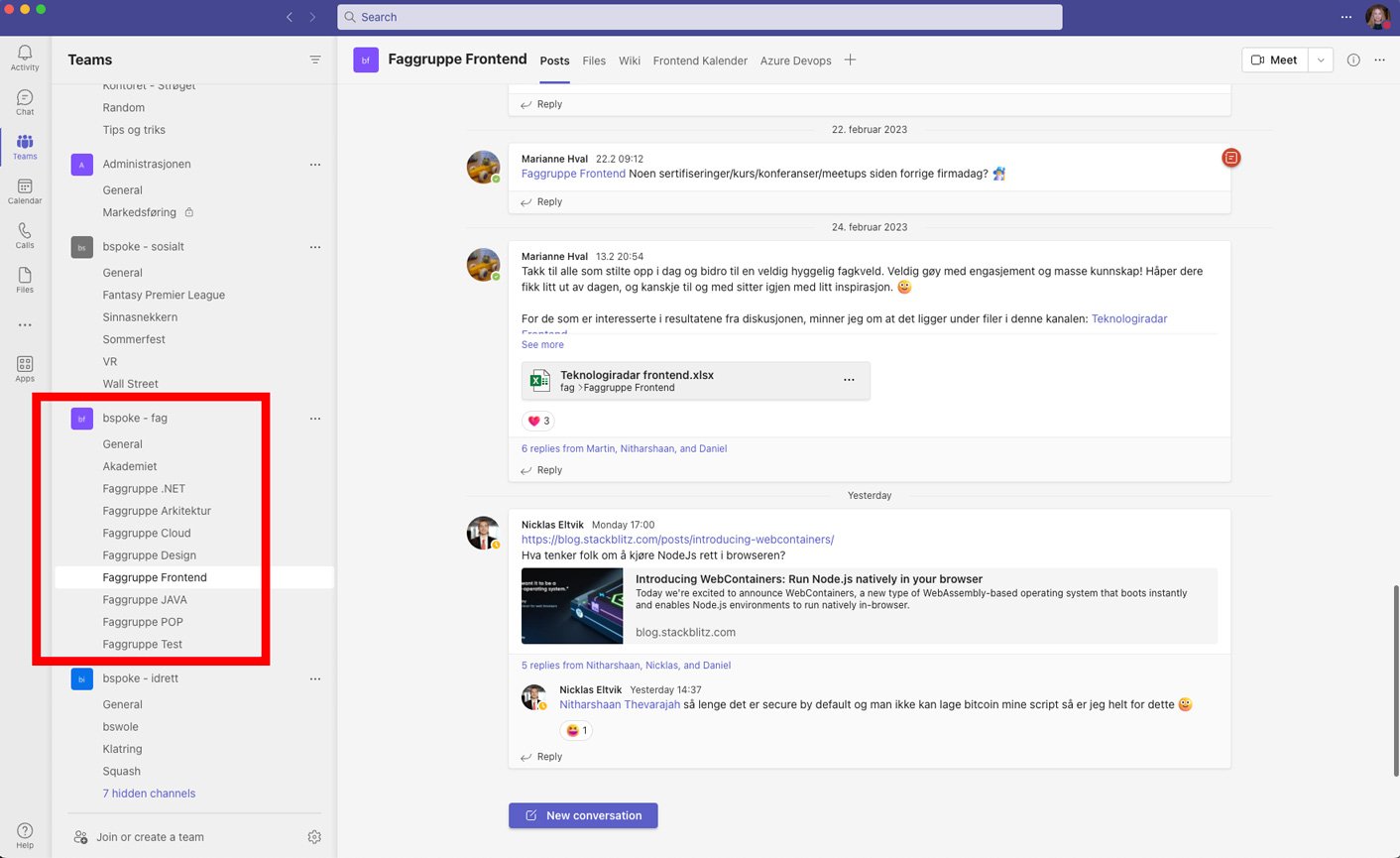Open the Fantasy Premier League channel
Viewport: 1400px width, 858px height.
click(164, 296)
